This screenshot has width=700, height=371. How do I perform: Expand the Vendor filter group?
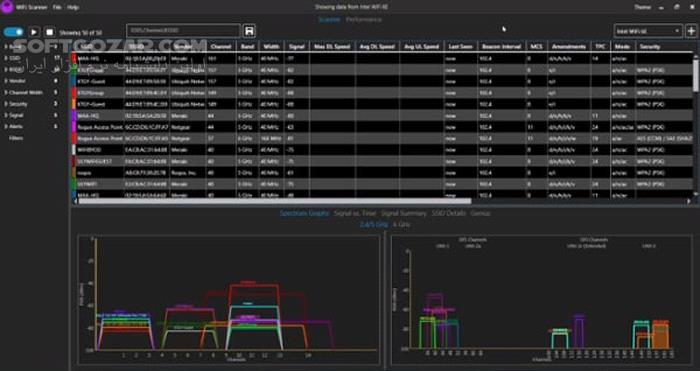(x=17, y=81)
